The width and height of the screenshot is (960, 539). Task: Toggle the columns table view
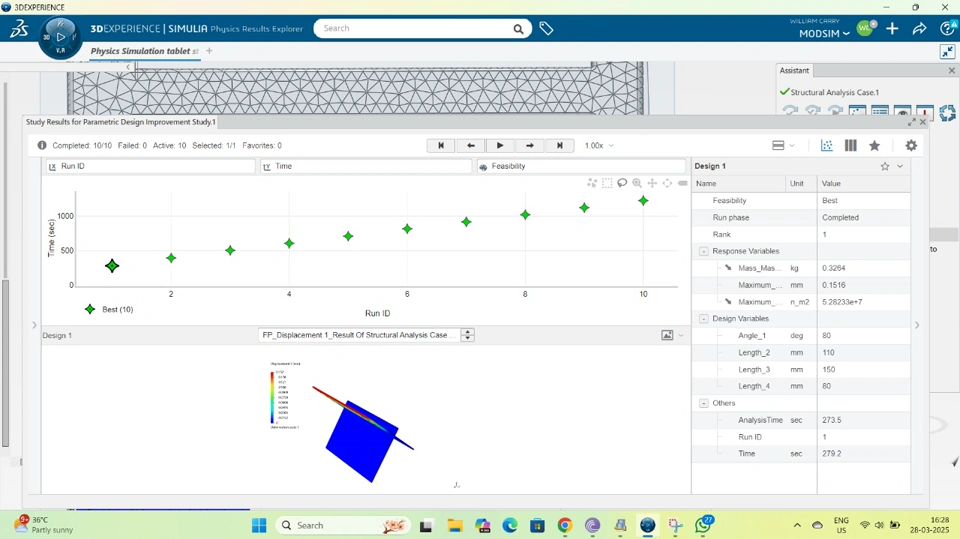pos(850,145)
